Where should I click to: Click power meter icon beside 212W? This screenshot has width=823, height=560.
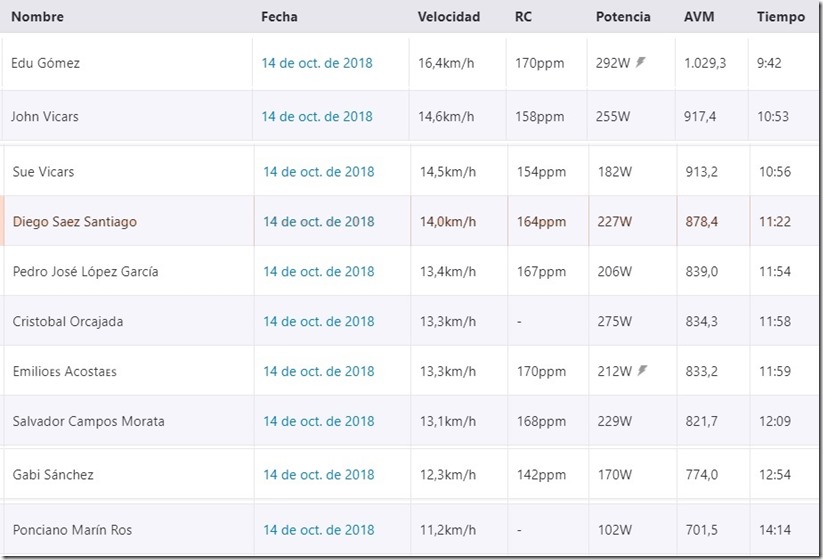coord(642,371)
